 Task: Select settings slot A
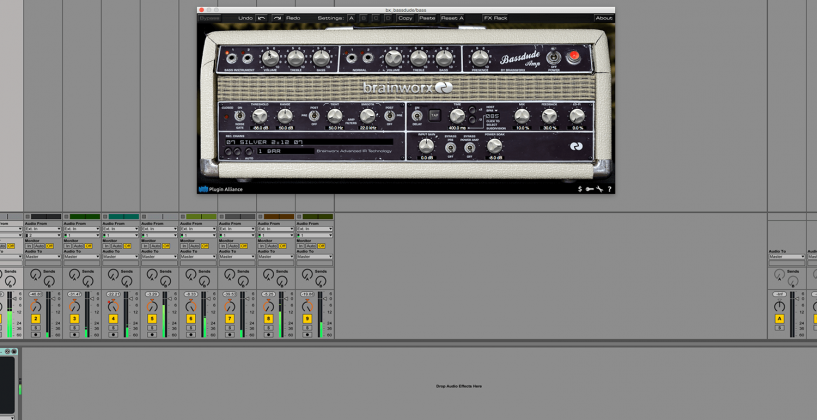351,18
